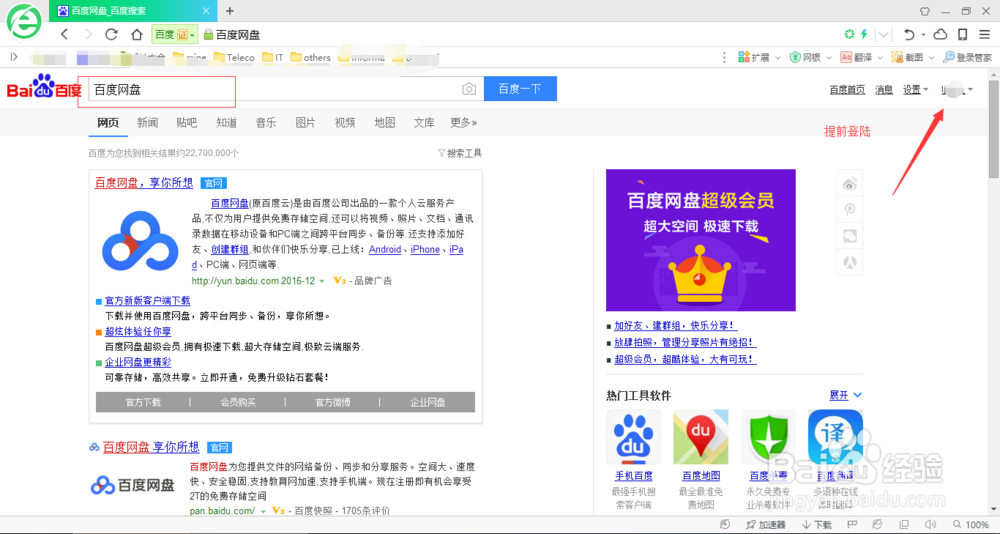The width and height of the screenshot is (1000, 534).
Task: Click the undo closed tab icon
Action: (x=909, y=34)
